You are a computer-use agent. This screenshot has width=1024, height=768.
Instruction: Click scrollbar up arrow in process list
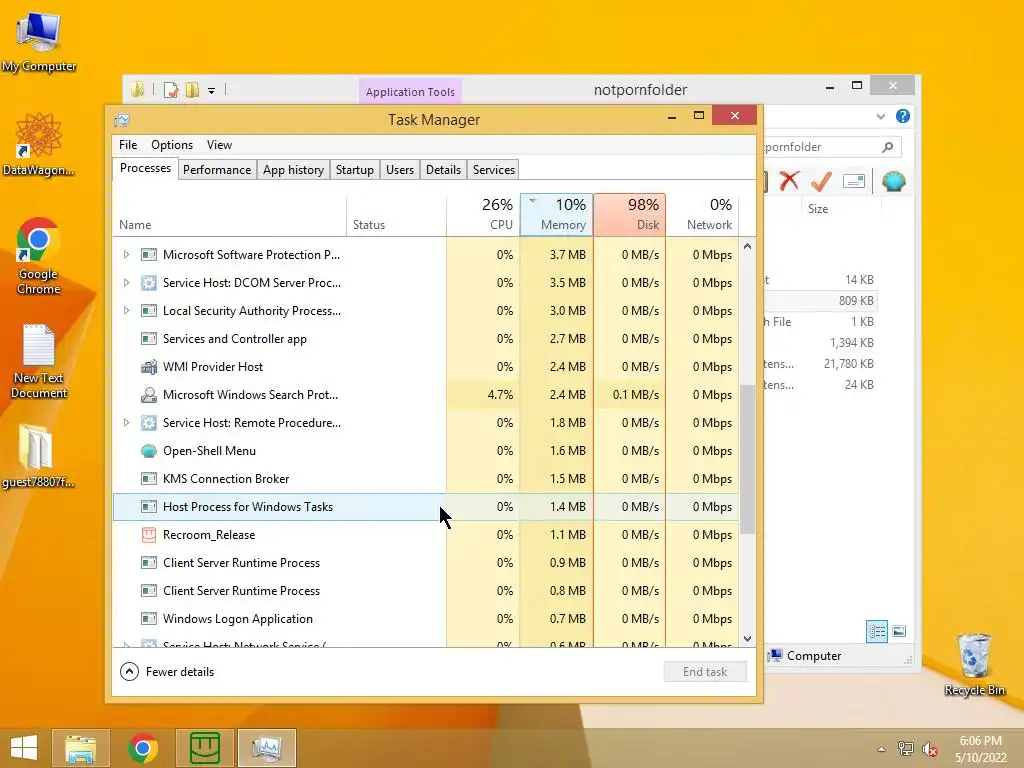[x=748, y=247]
